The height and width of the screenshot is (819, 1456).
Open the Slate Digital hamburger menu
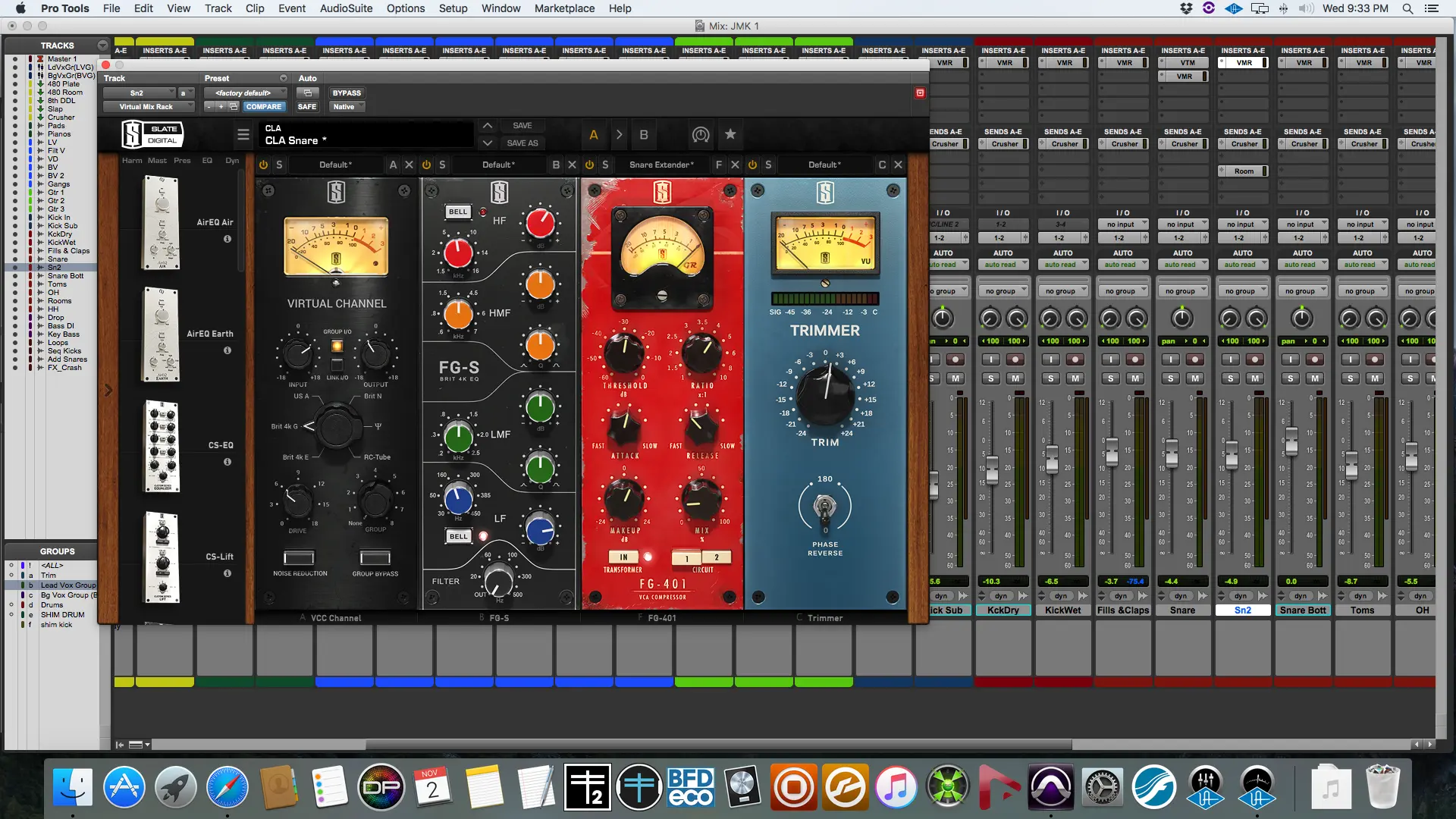pyautogui.click(x=243, y=135)
